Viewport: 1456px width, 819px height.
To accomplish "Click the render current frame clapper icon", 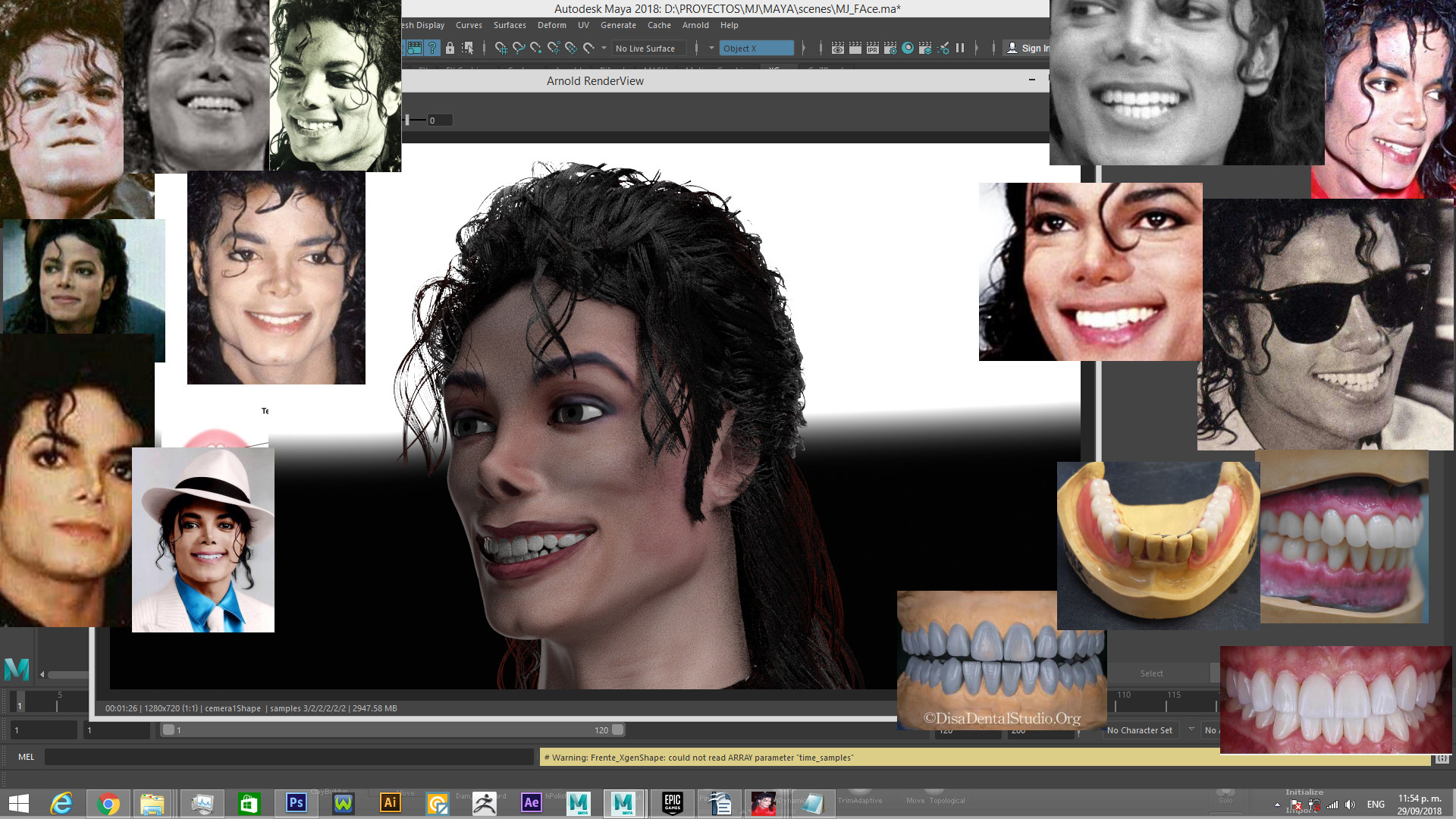I will tap(855, 48).
